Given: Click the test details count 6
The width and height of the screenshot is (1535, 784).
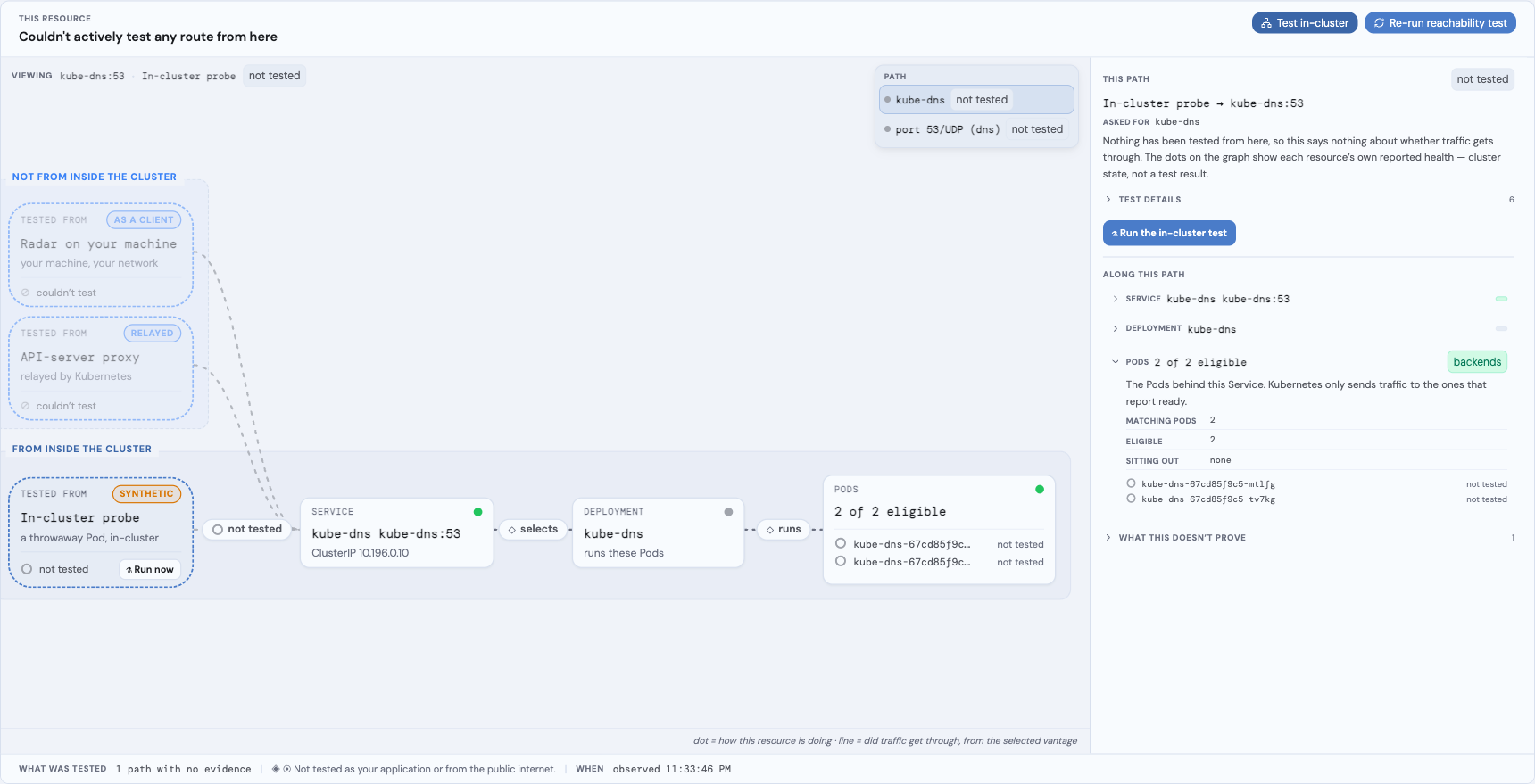Looking at the screenshot, I should (1511, 200).
